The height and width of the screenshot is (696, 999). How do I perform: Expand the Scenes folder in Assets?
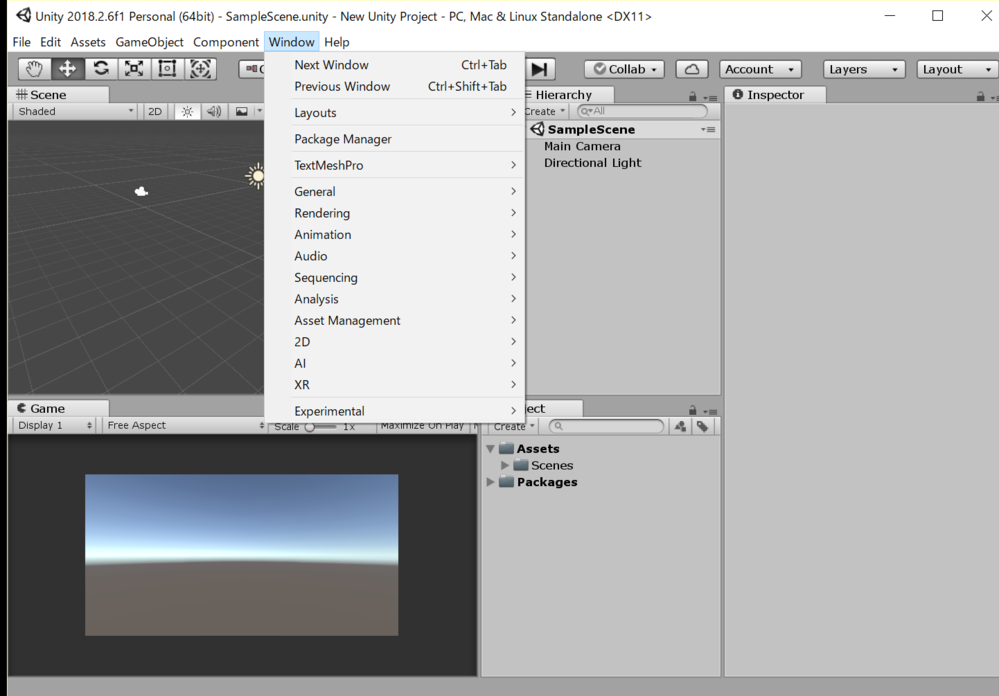[506, 465]
